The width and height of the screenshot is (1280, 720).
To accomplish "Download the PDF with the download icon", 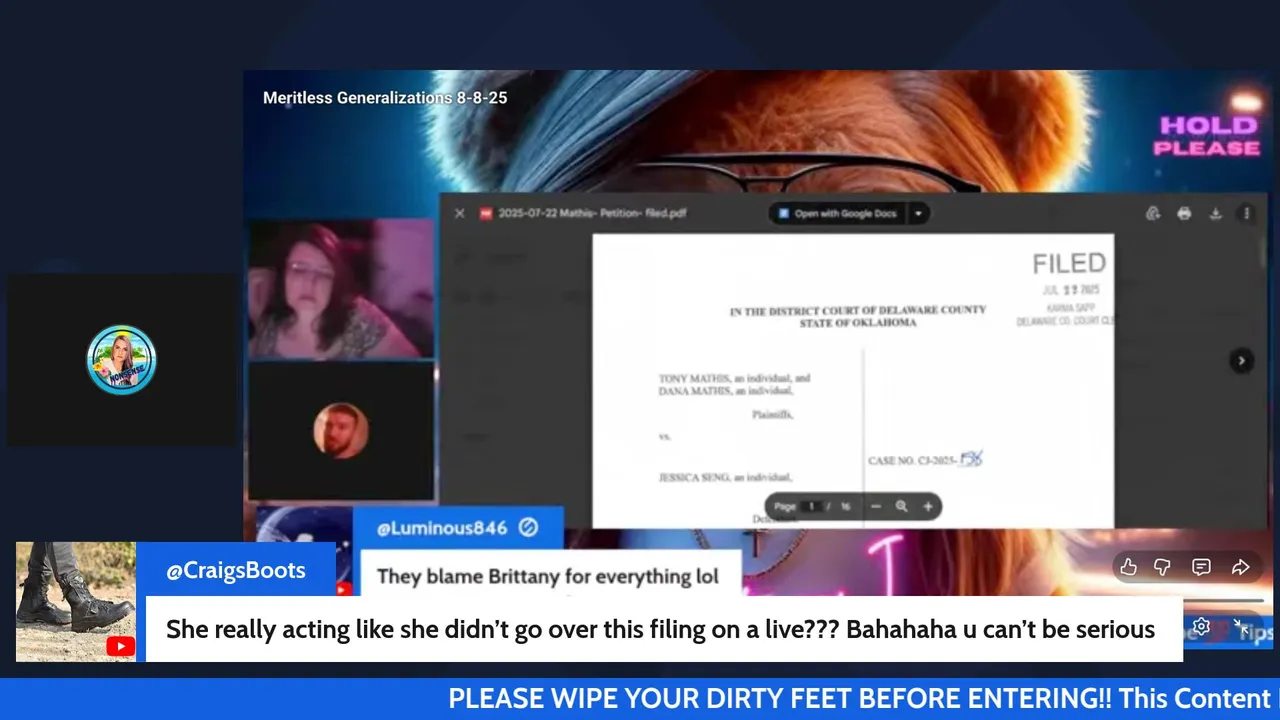I will (1215, 213).
